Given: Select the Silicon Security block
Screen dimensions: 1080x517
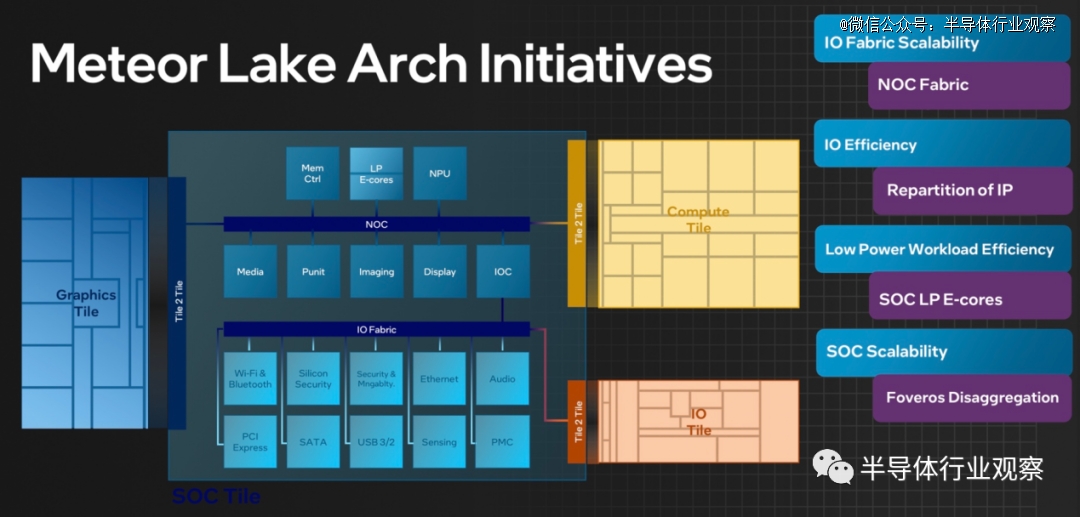Looking at the screenshot, I should pyautogui.click(x=313, y=379).
